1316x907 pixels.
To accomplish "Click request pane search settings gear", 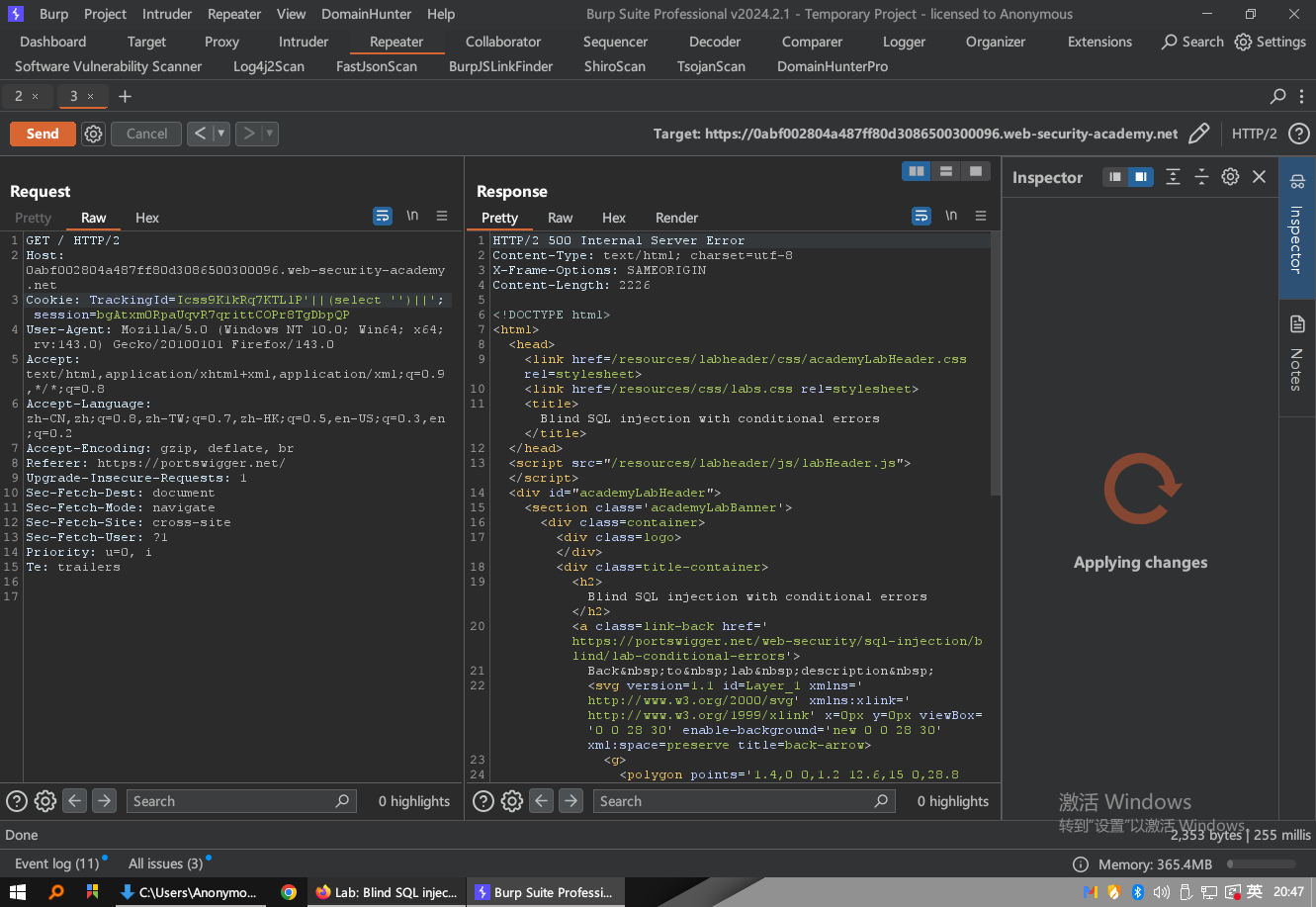I will pyautogui.click(x=45, y=801).
